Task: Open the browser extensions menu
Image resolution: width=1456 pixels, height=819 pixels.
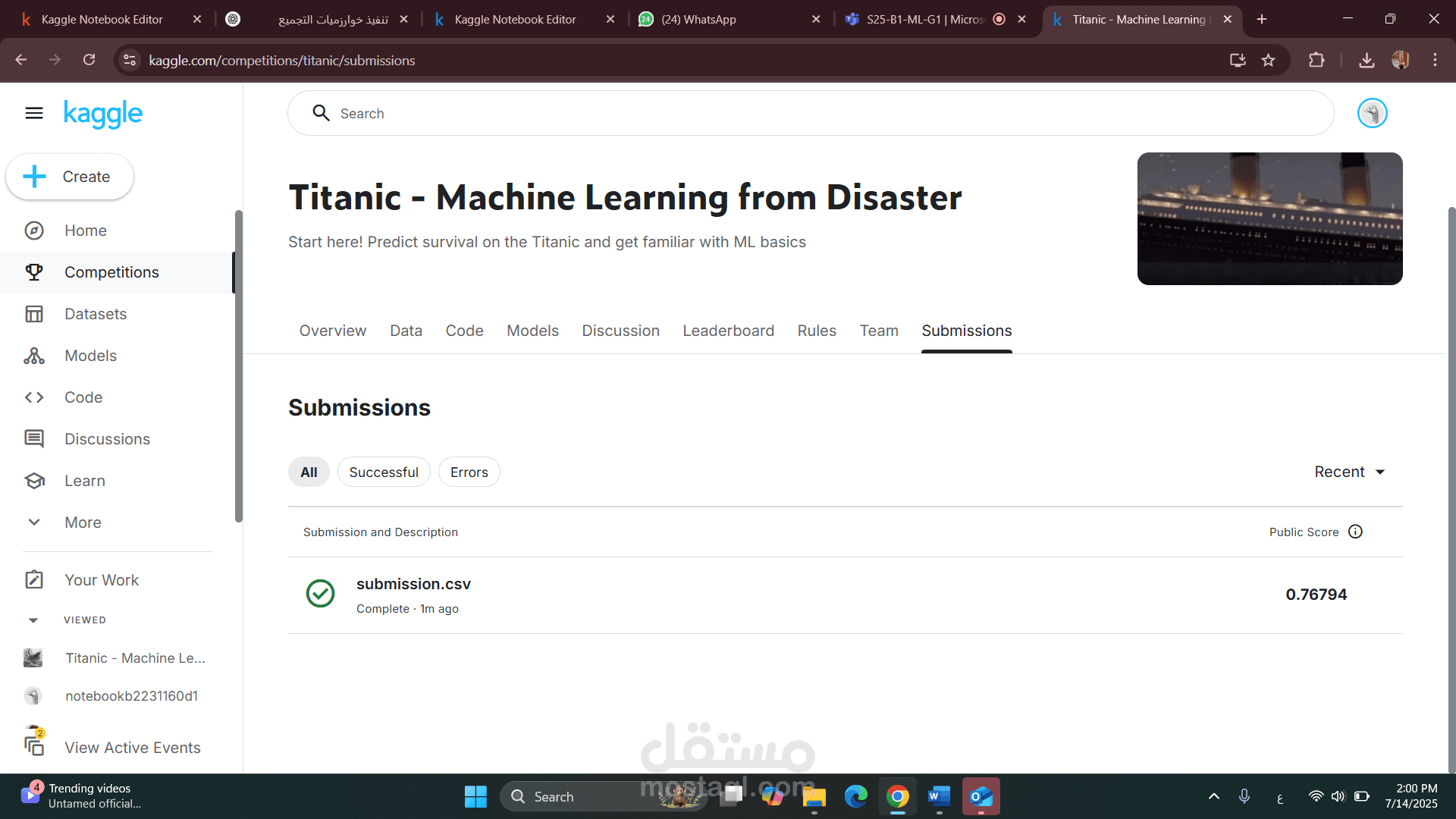Action: click(1316, 60)
